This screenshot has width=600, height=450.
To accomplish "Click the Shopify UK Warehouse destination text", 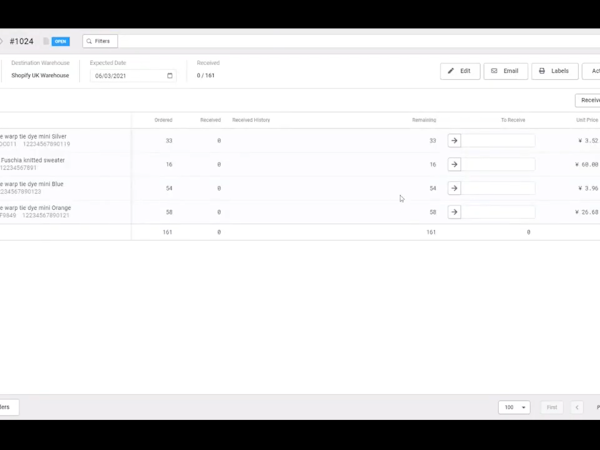I will click(x=40, y=75).
